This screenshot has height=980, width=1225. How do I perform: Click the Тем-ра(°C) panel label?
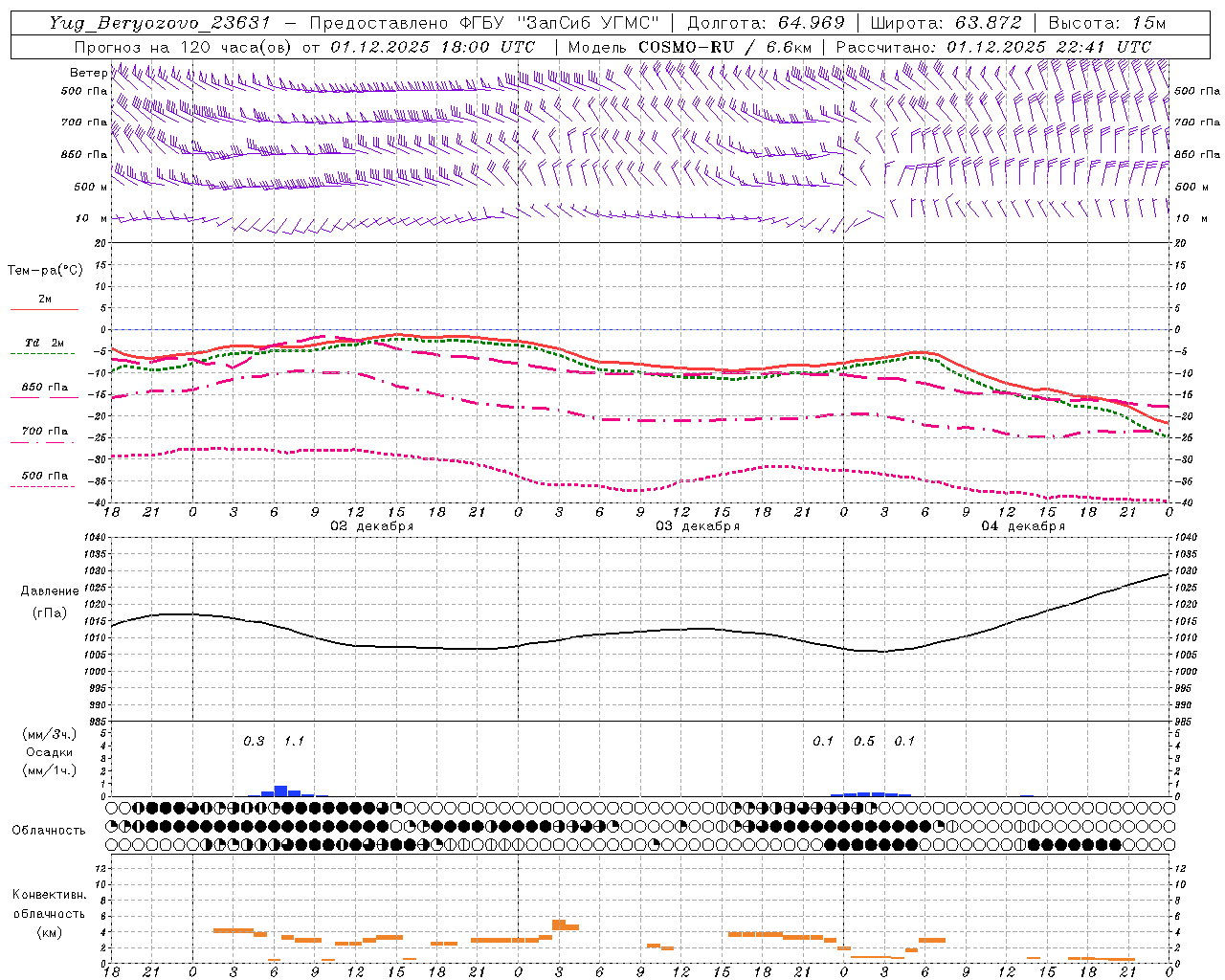coord(45,271)
